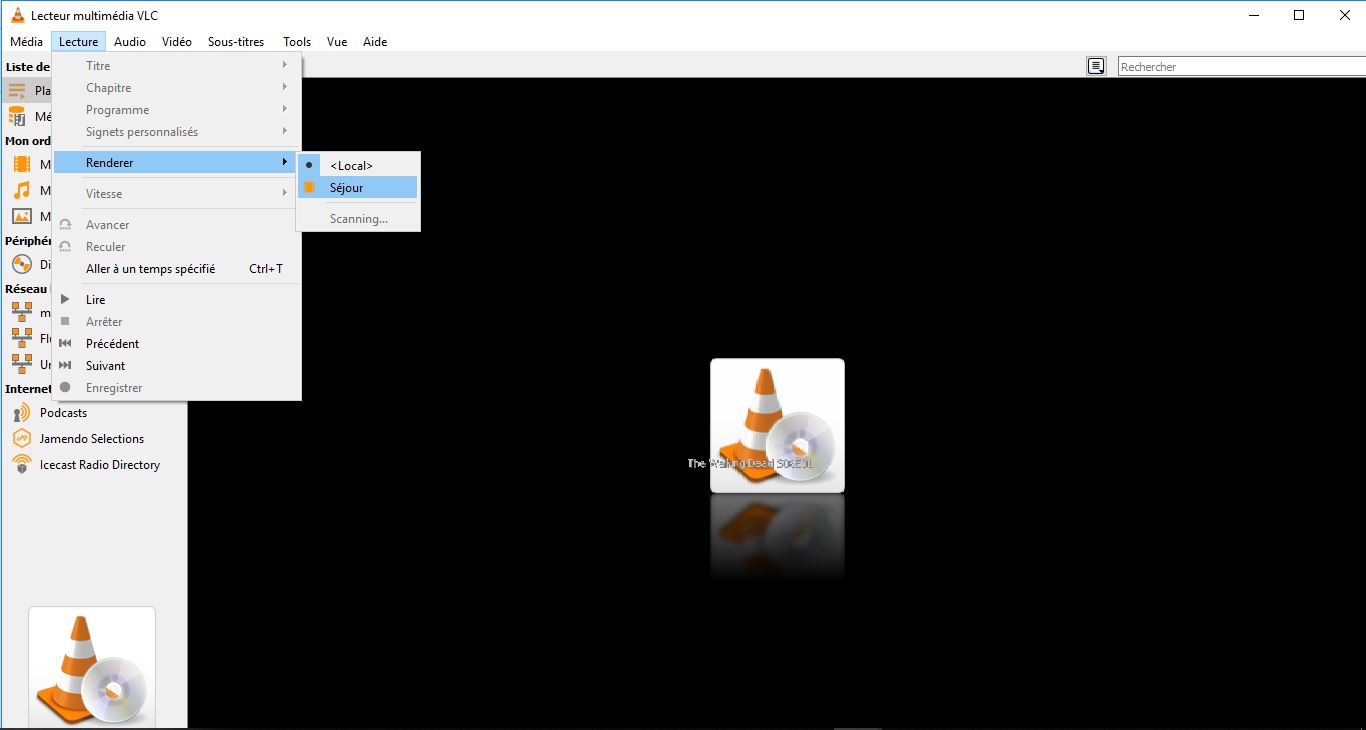
Task: Select the music note icon under Mon ordinateur
Action: 24,190
